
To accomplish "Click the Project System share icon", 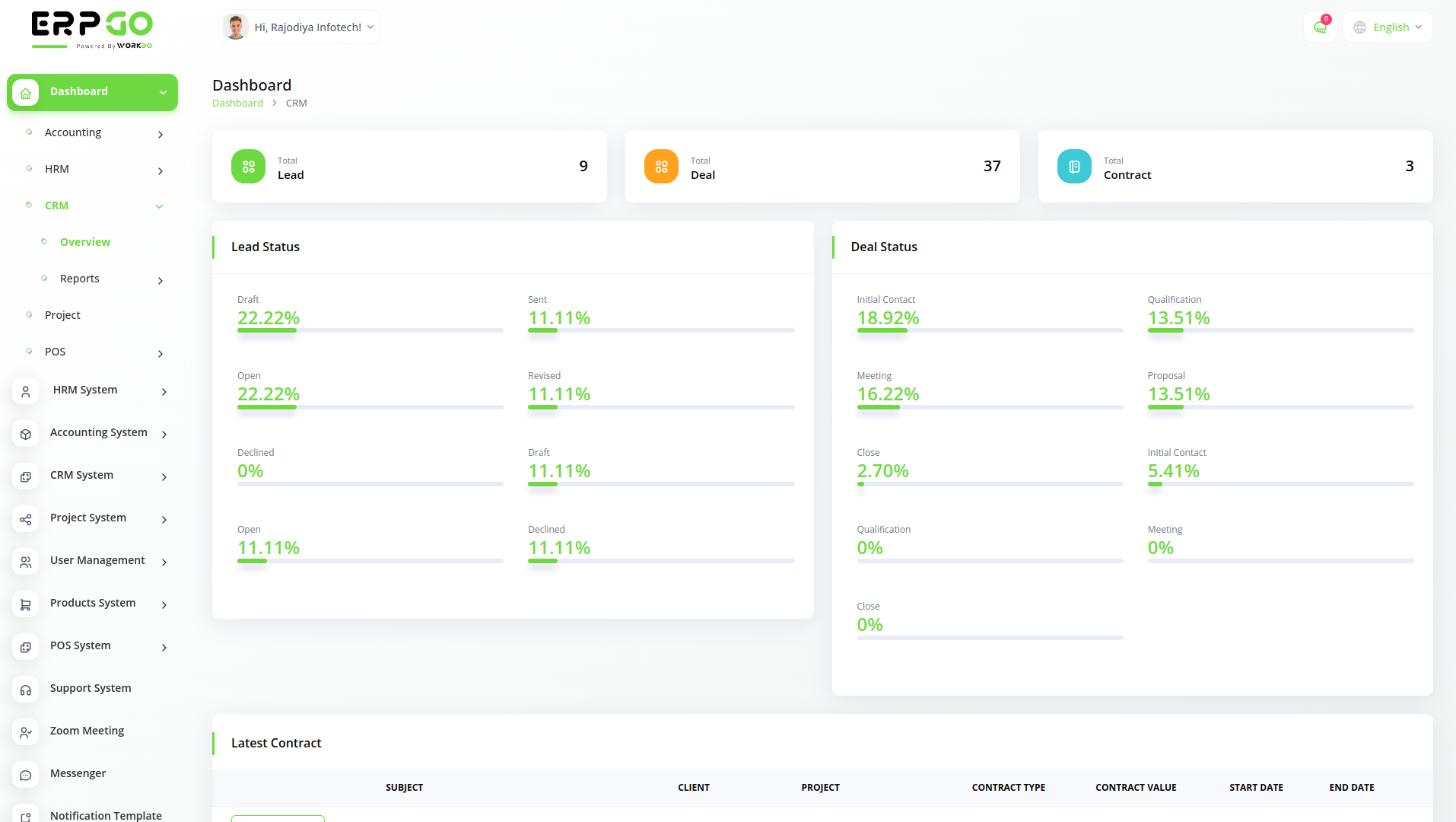I will pos(26,519).
